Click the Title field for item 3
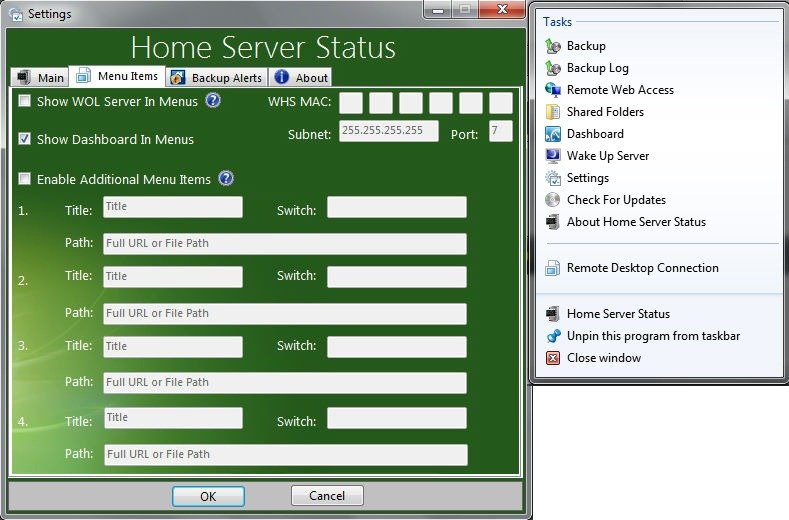Image resolution: width=789 pixels, height=520 pixels. click(x=173, y=347)
